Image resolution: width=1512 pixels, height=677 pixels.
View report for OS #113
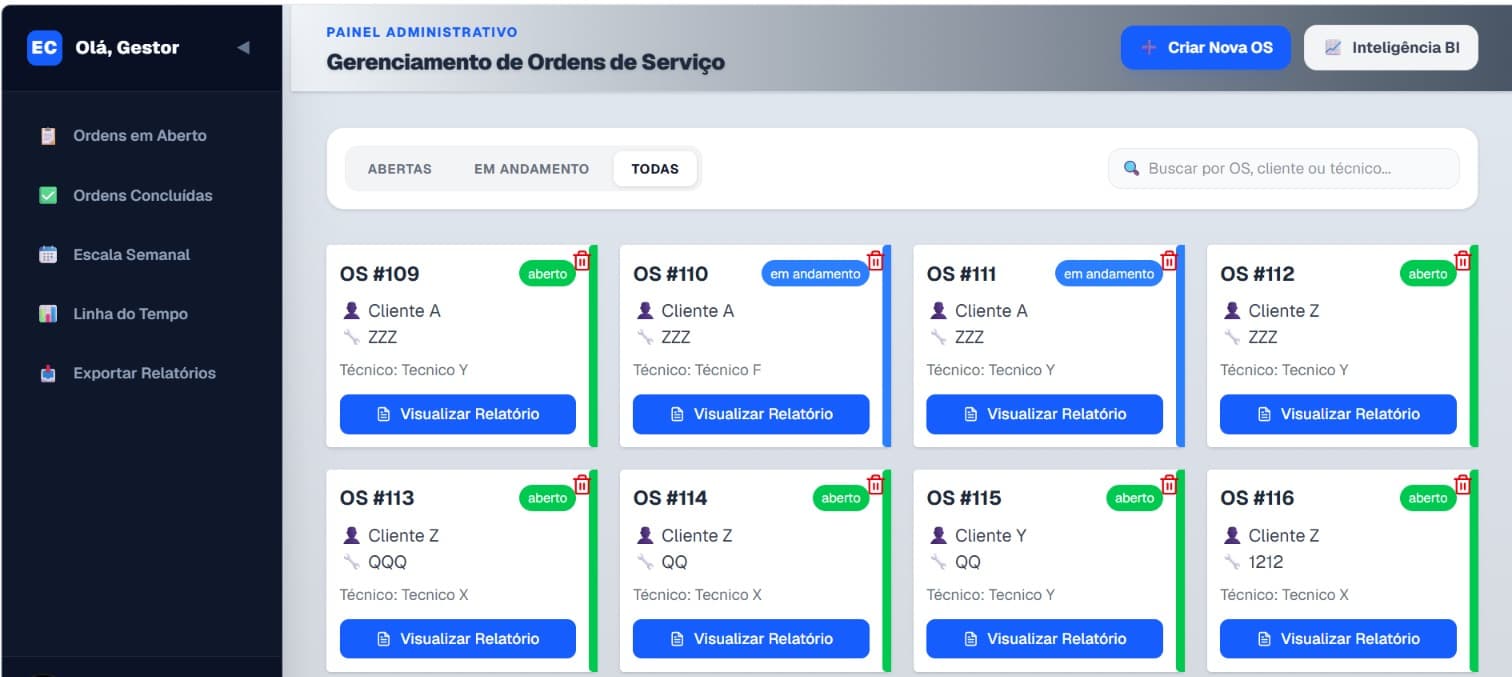click(458, 639)
